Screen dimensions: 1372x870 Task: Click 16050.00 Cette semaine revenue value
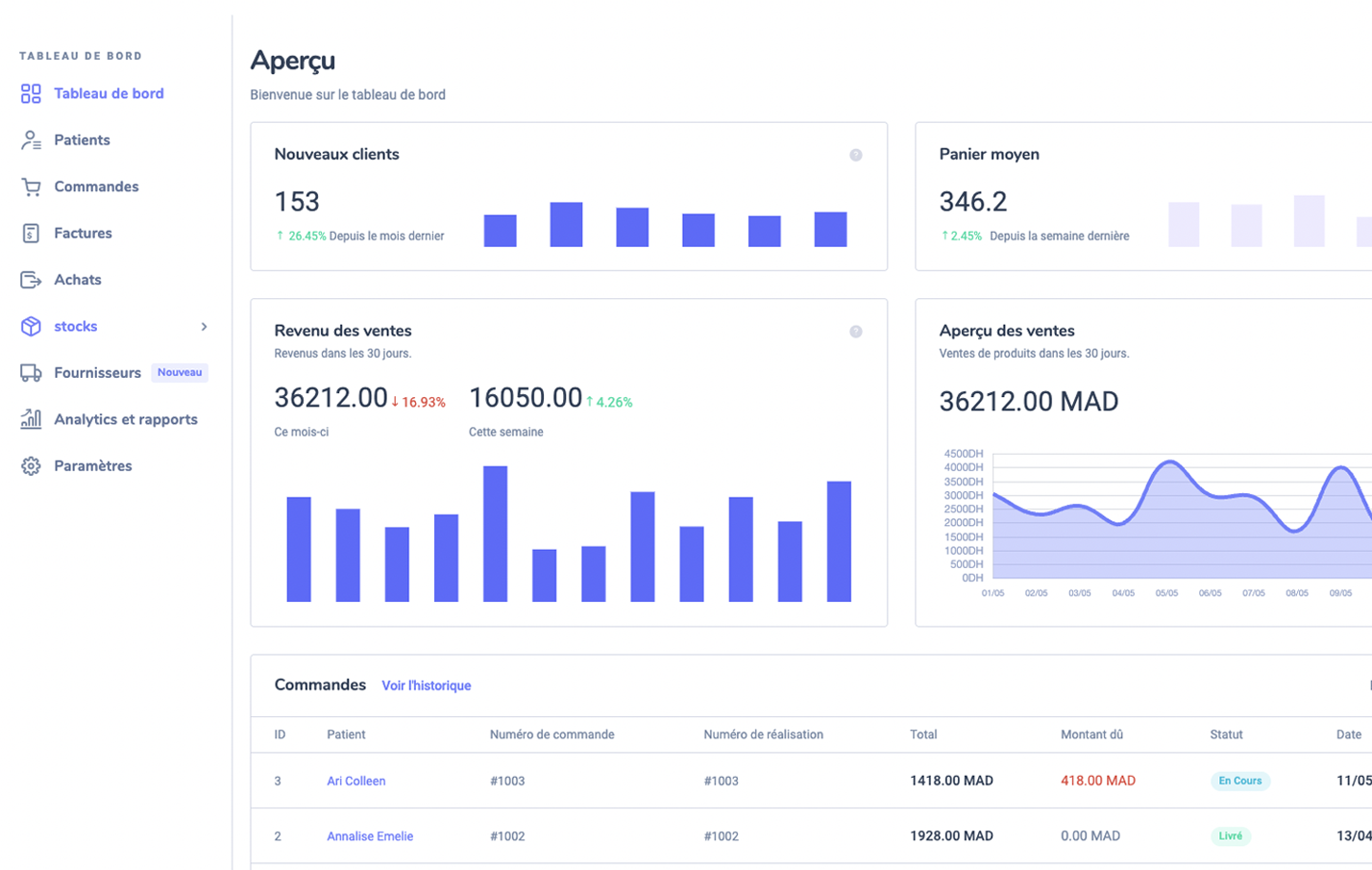pos(526,397)
